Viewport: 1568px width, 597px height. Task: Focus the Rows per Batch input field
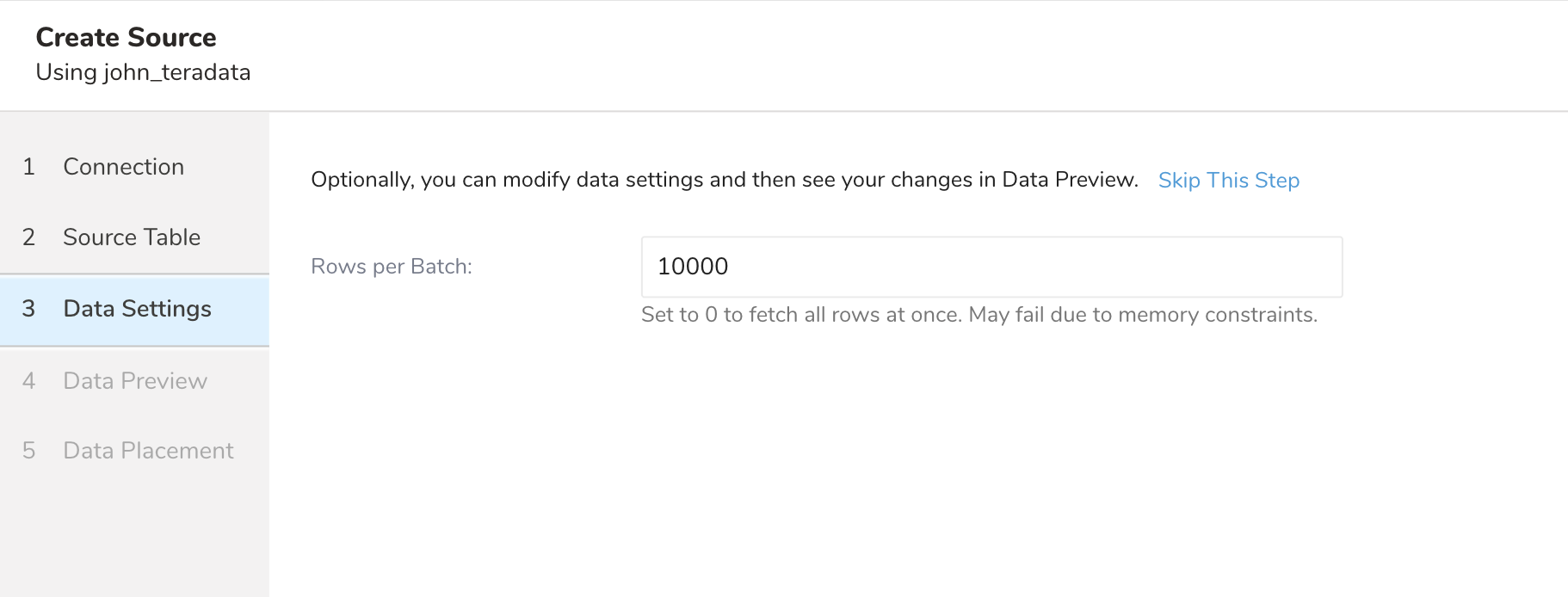point(991,267)
